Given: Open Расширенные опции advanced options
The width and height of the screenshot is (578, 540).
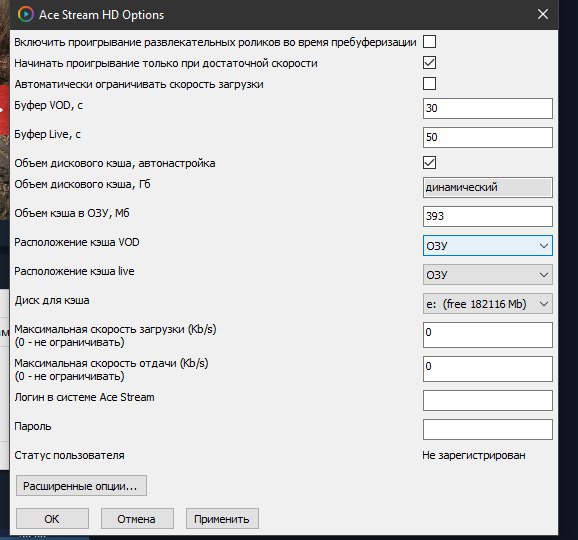Looking at the screenshot, I should [x=81, y=486].
